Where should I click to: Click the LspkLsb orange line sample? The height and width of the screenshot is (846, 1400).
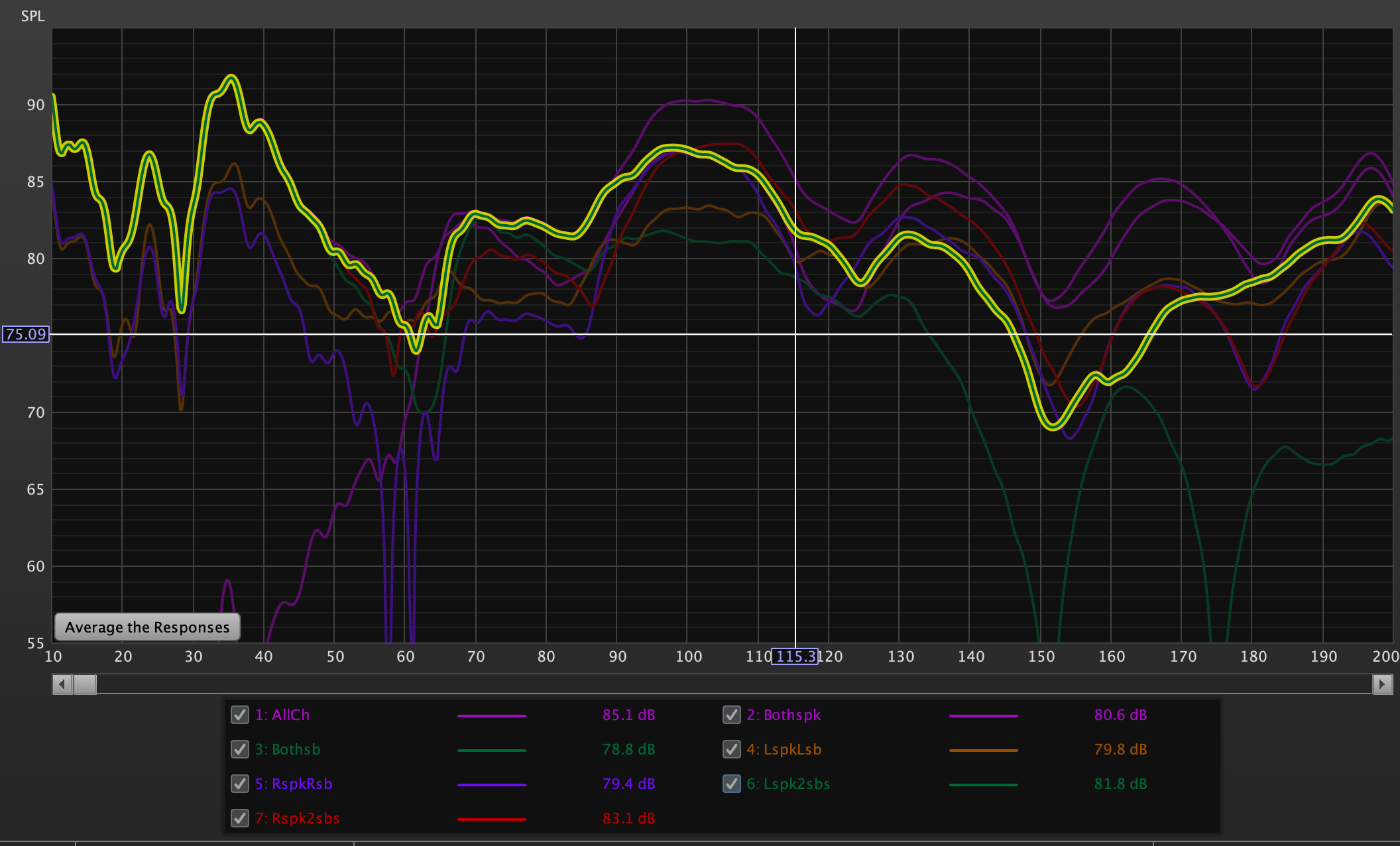click(x=984, y=751)
